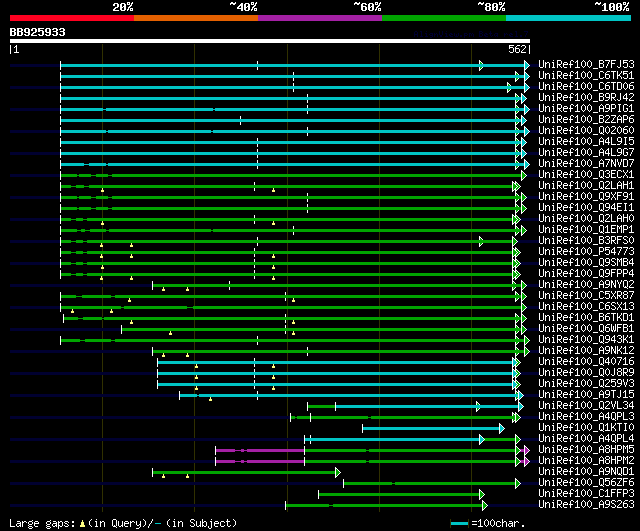This screenshot has width=640, height=531.
Task: Click the green arrowhead ending UniRef100_A9S263 alignment
Action: pos(484,506)
